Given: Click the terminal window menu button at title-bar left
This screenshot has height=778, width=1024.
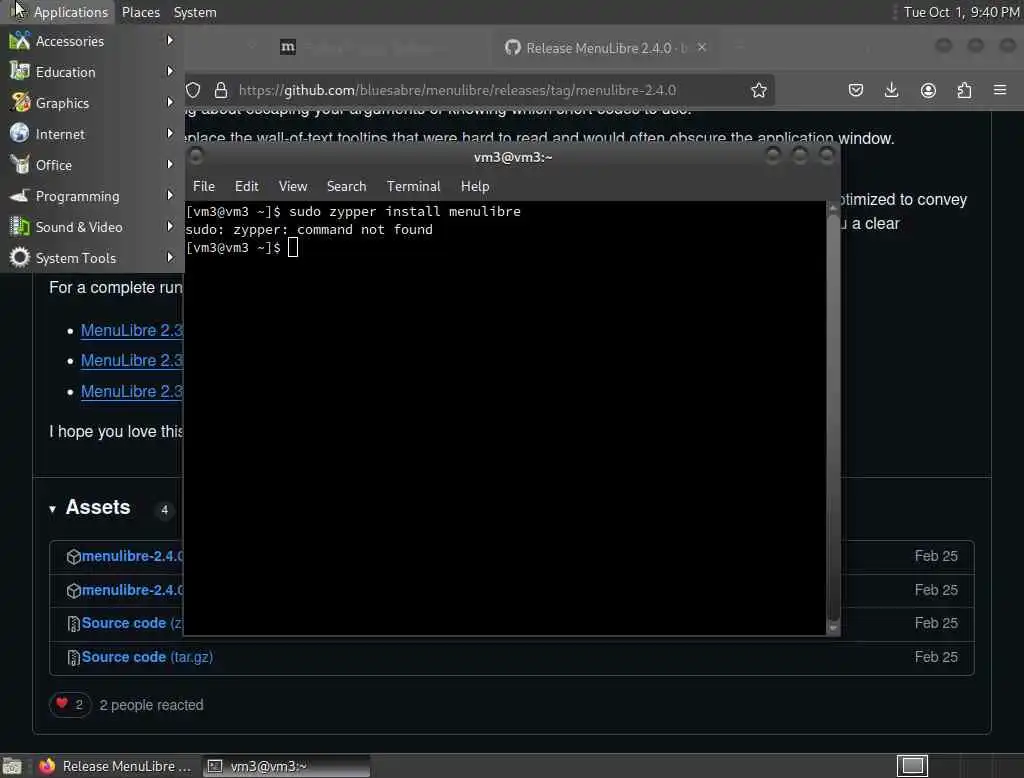Looking at the screenshot, I should coord(195,156).
